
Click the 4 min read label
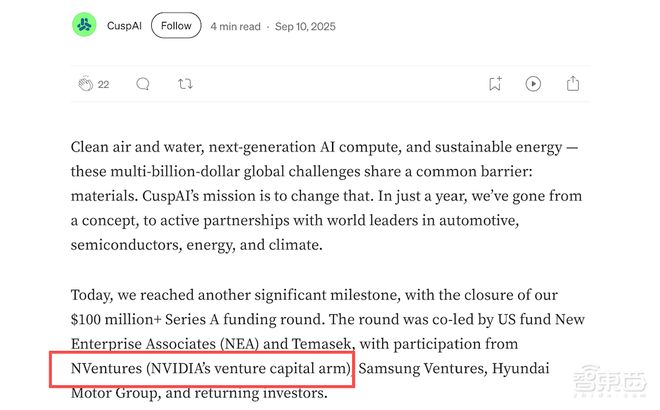(235, 27)
